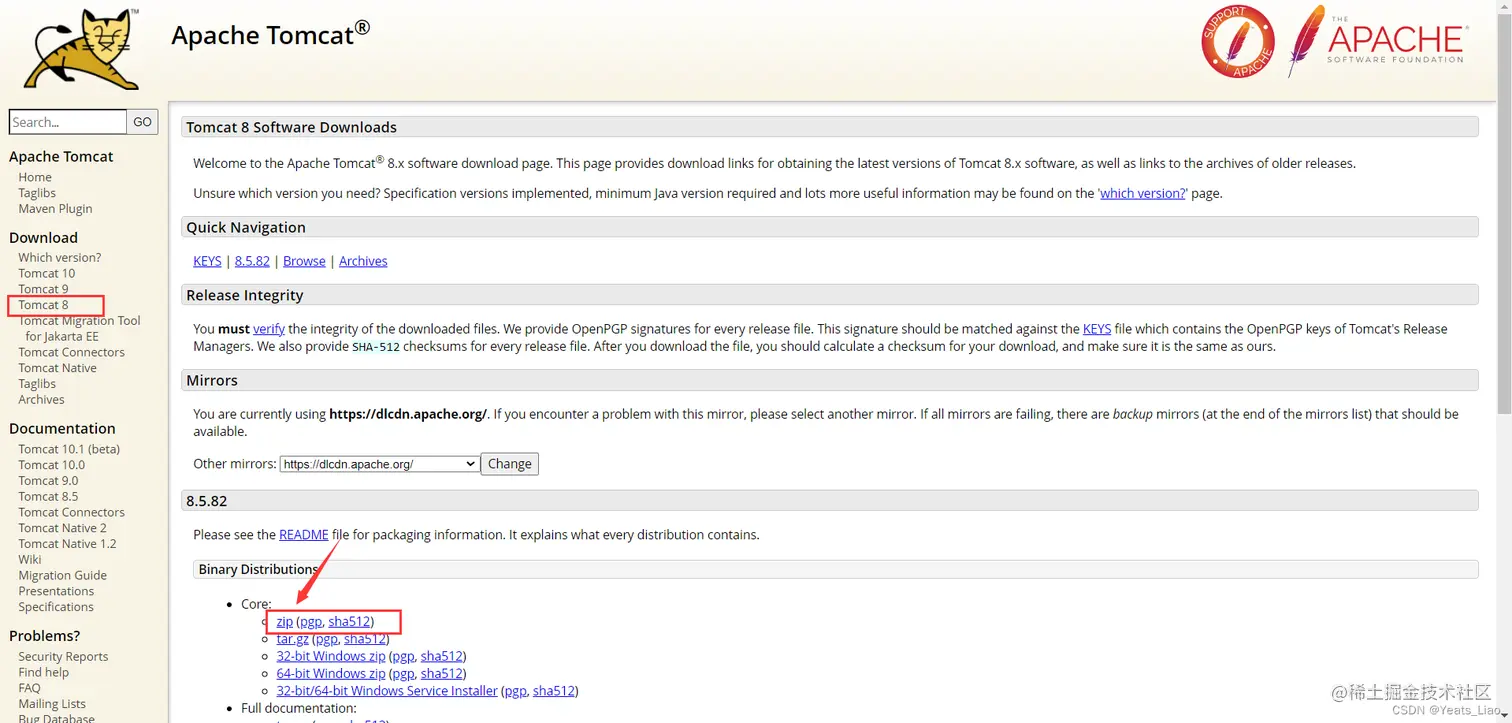This screenshot has height=723, width=1512.
Task: Open Tomcat 9.0 documentation
Action: pos(48,481)
